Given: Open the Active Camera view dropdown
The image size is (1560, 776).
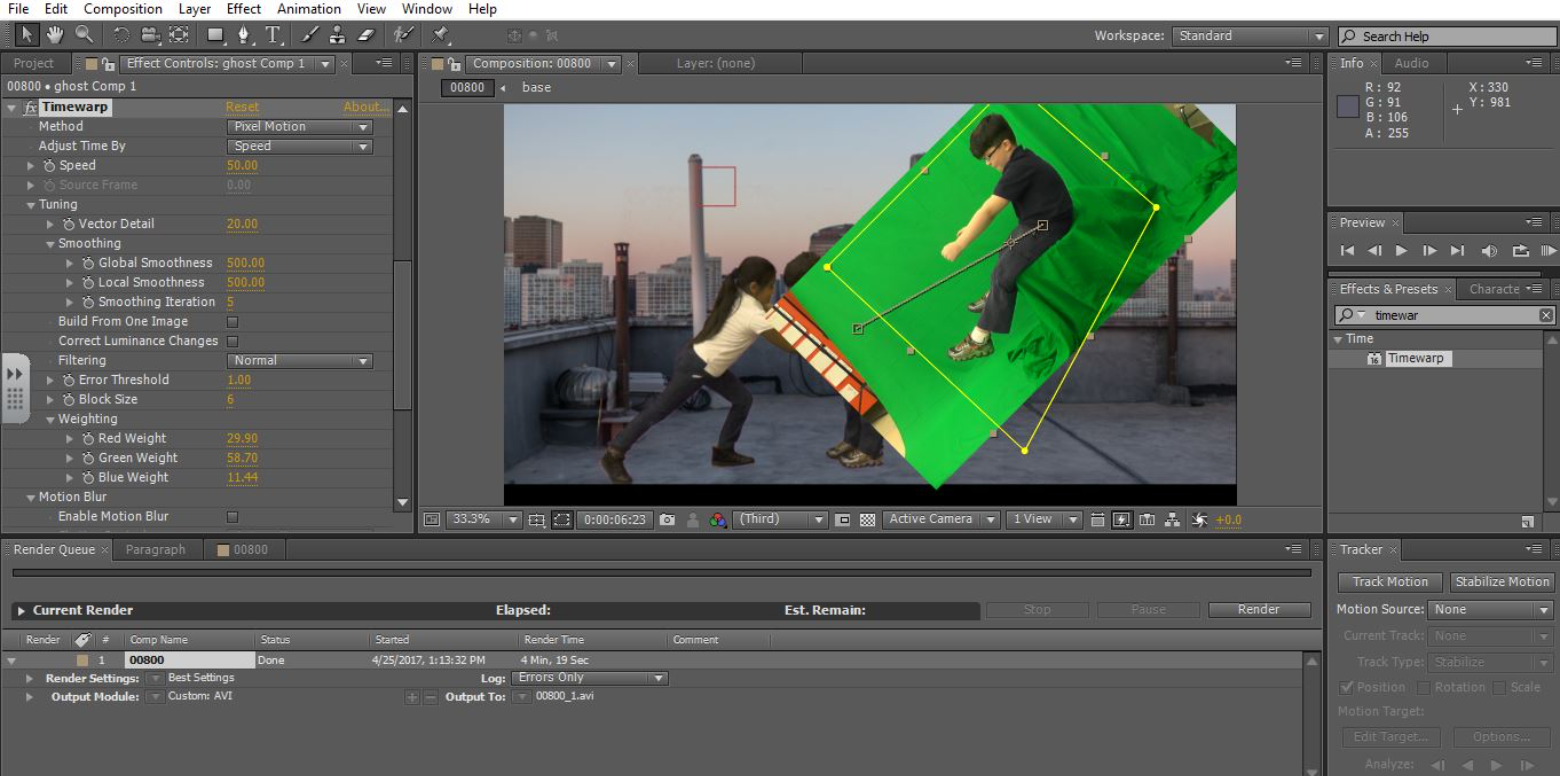Looking at the screenshot, I should (940, 519).
